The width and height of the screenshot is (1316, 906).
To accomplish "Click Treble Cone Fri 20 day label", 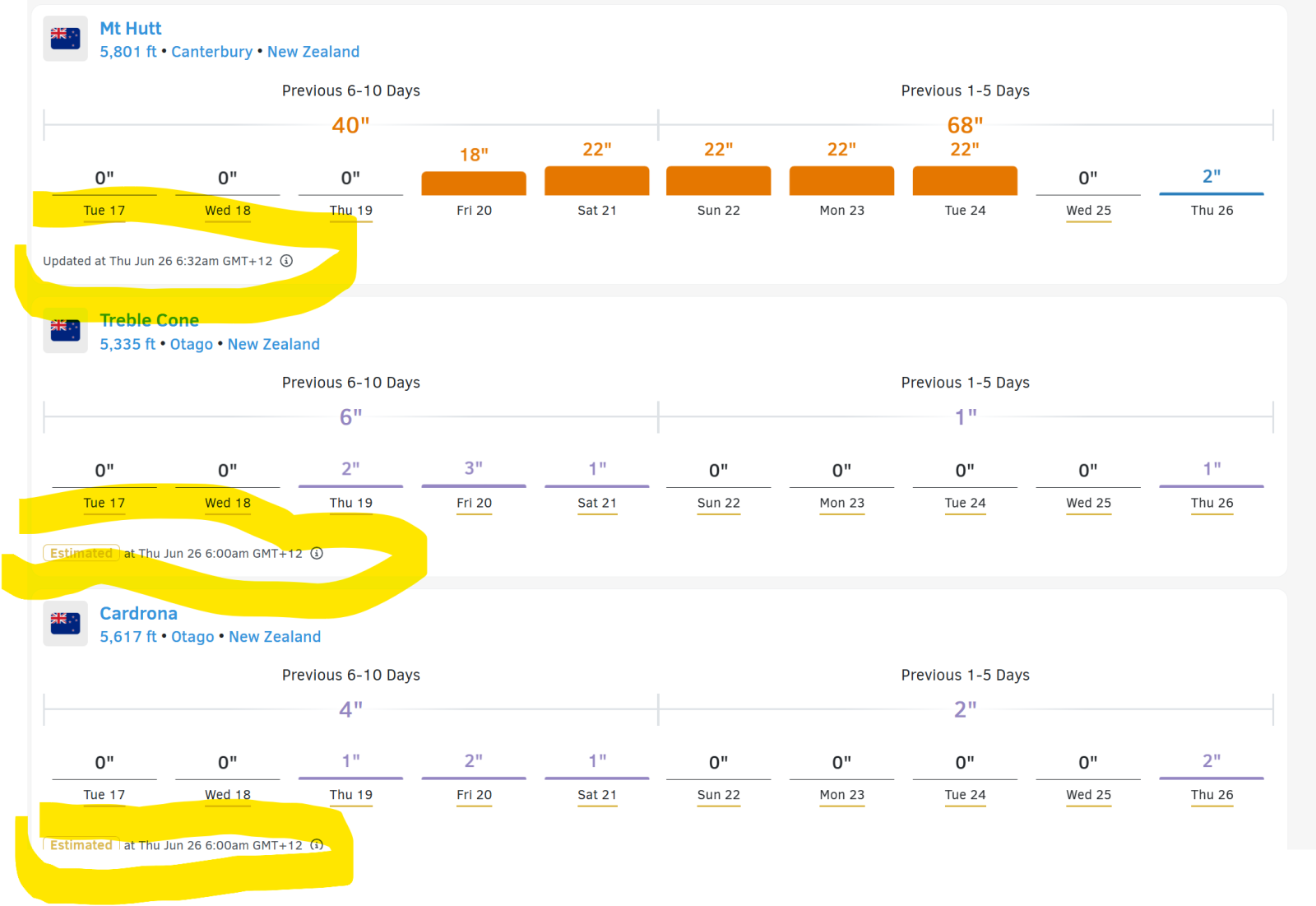I will (474, 503).
